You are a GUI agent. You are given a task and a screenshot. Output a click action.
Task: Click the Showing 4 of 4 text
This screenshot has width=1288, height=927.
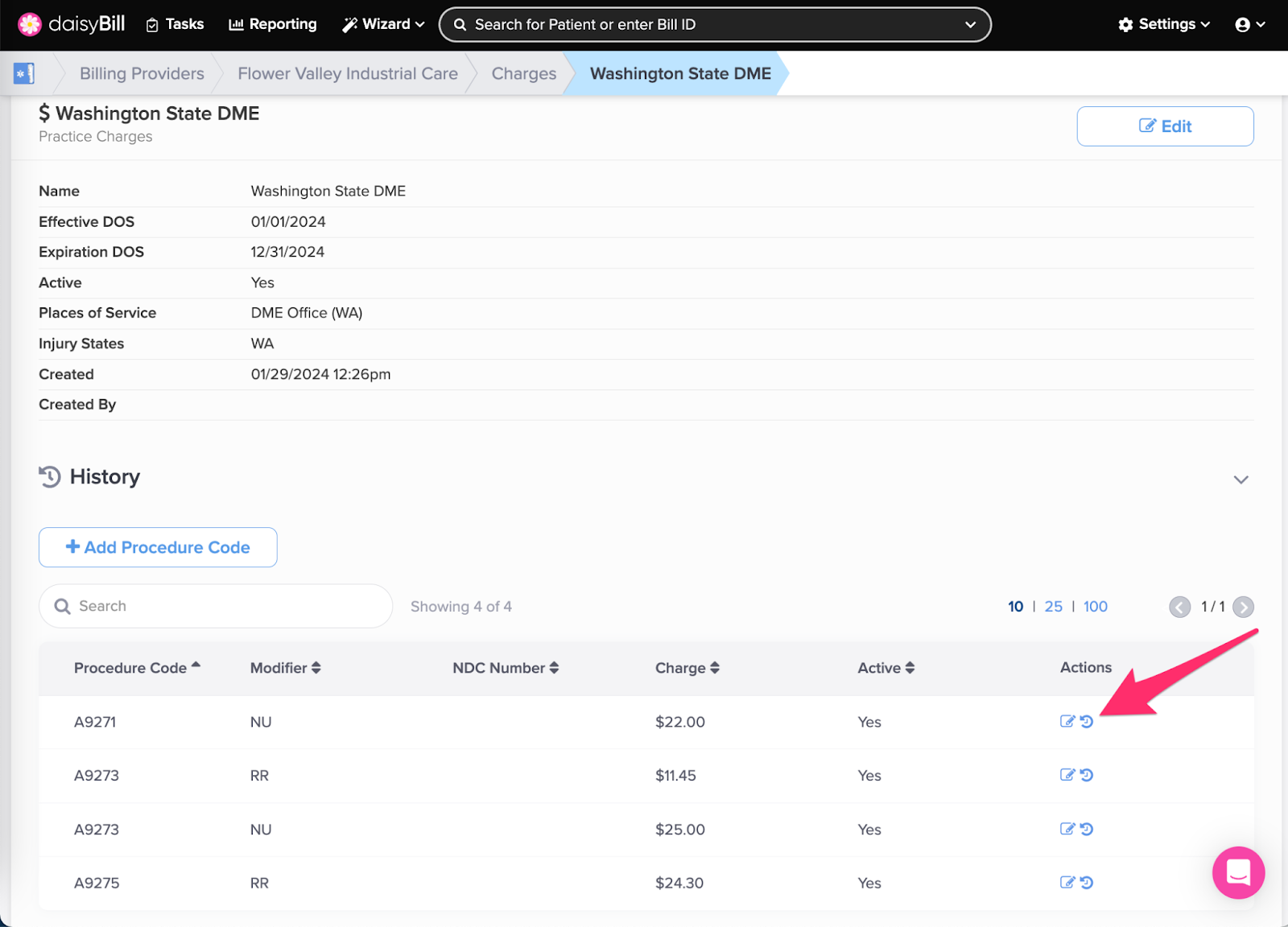pyautogui.click(x=461, y=607)
